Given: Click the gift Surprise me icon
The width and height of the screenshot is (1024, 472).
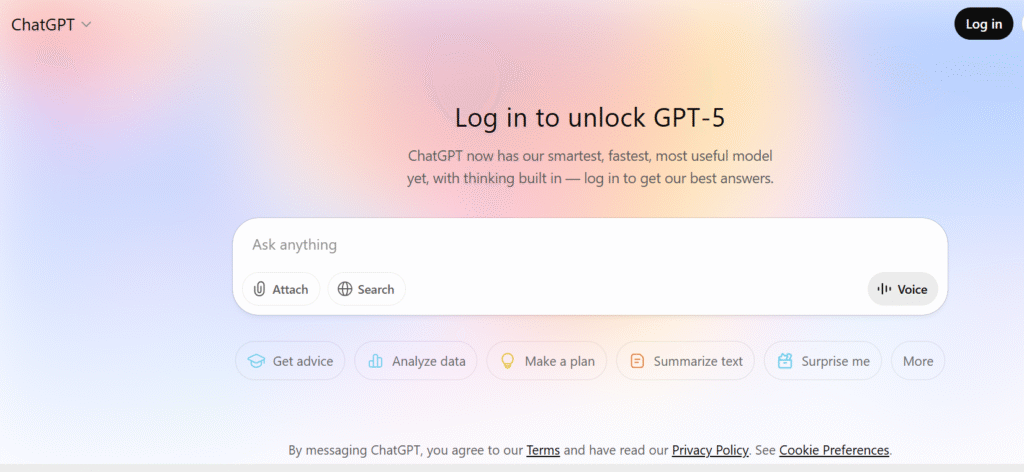Looking at the screenshot, I should [x=785, y=361].
